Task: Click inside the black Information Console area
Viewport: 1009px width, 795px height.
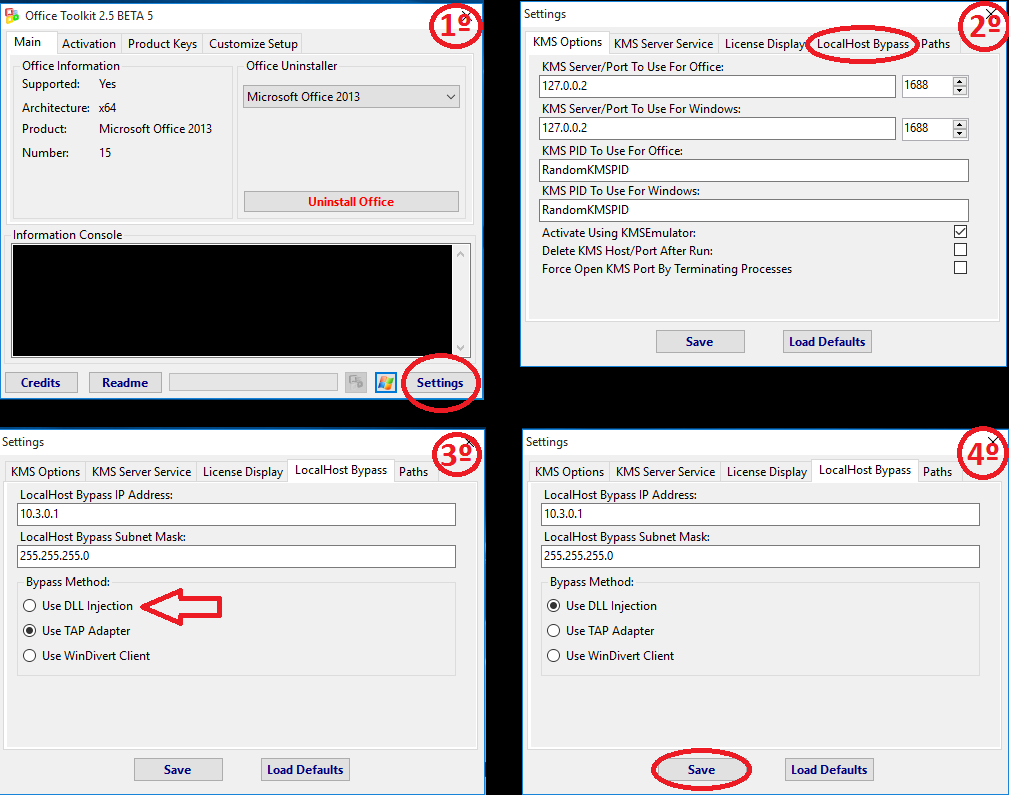Action: pos(232,301)
